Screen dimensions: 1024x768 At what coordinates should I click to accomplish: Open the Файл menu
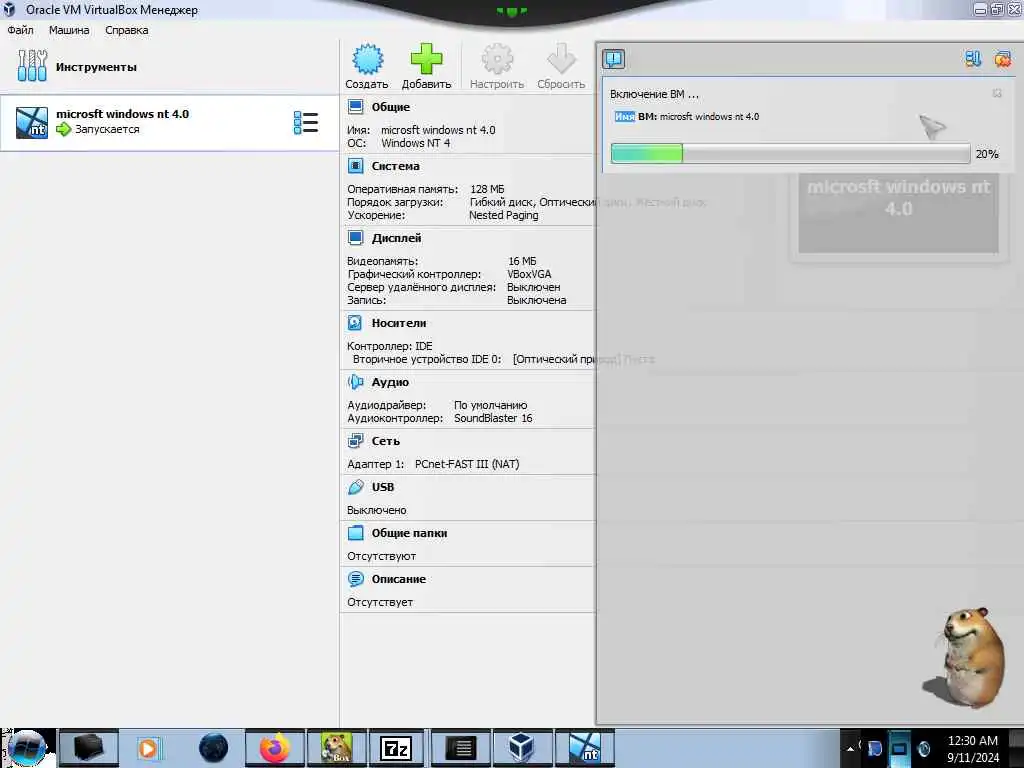click(x=20, y=30)
